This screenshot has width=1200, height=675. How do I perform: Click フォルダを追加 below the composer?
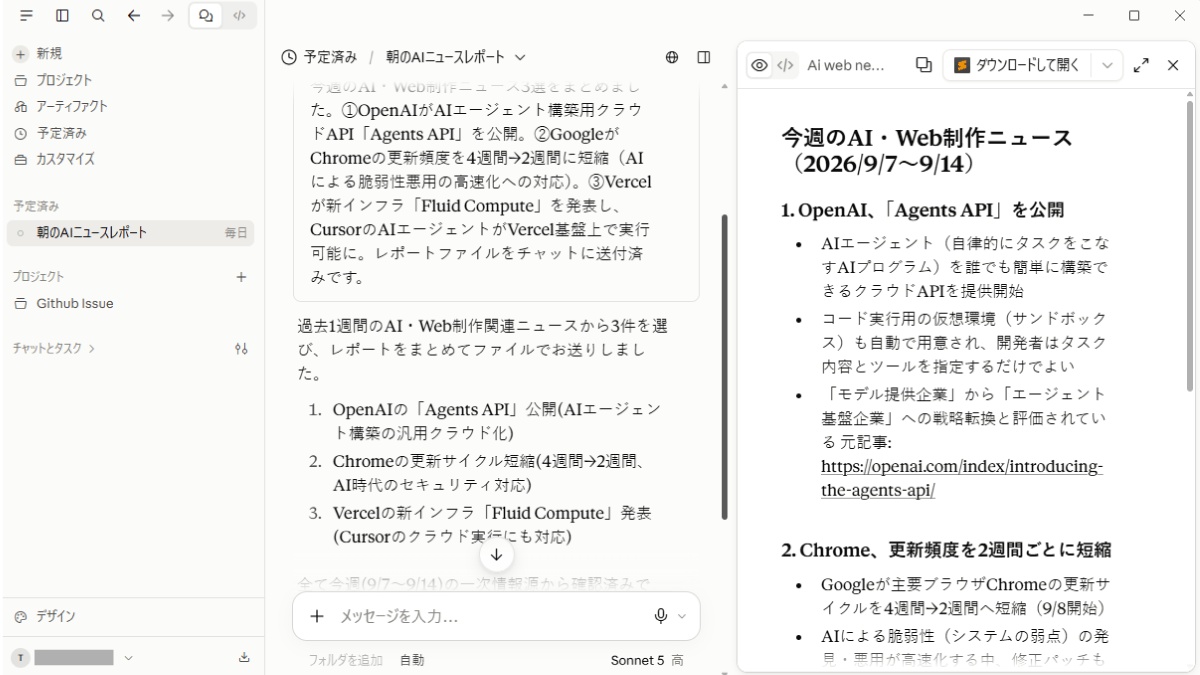345,660
